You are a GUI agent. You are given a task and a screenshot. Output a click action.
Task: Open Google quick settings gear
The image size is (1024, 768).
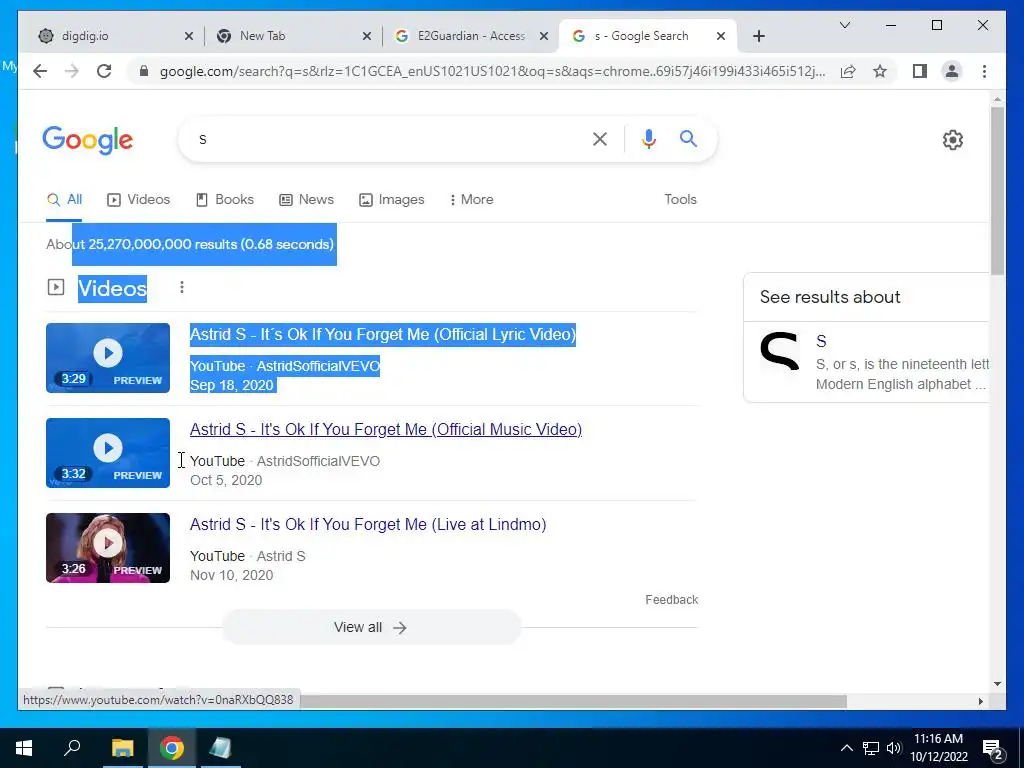(x=953, y=140)
